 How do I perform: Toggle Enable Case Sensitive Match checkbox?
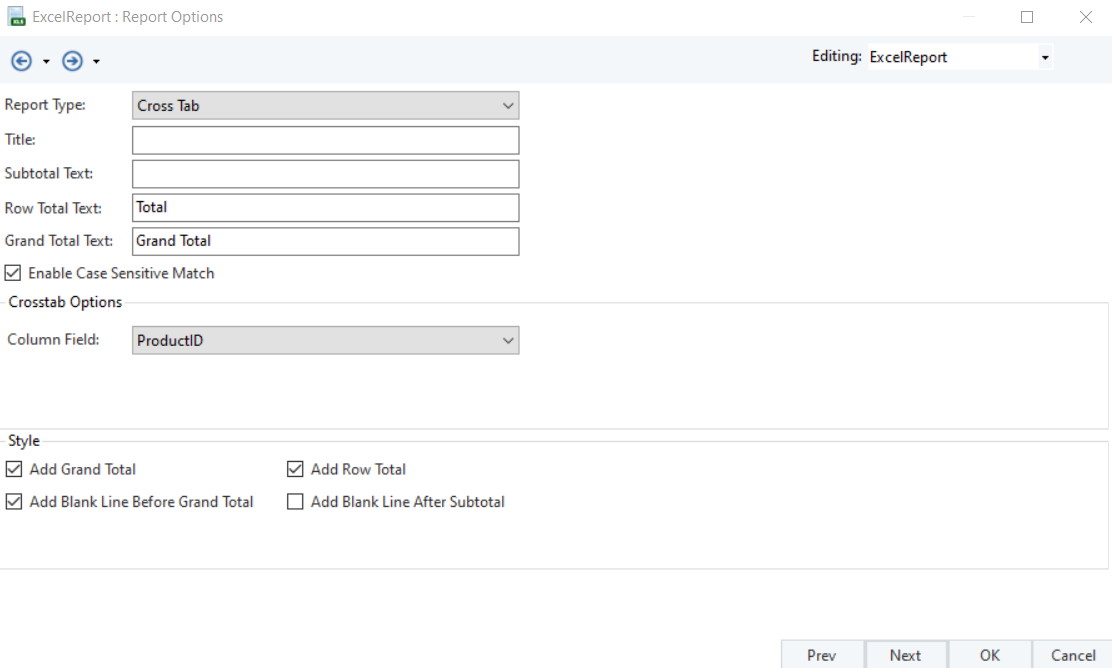pyautogui.click(x=13, y=273)
